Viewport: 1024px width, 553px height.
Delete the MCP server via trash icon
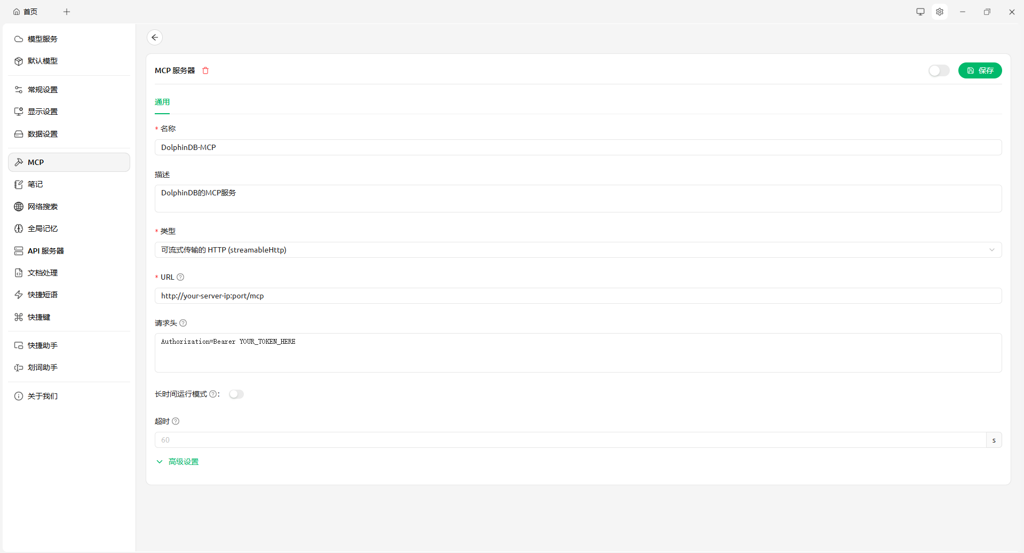coord(206,71)
